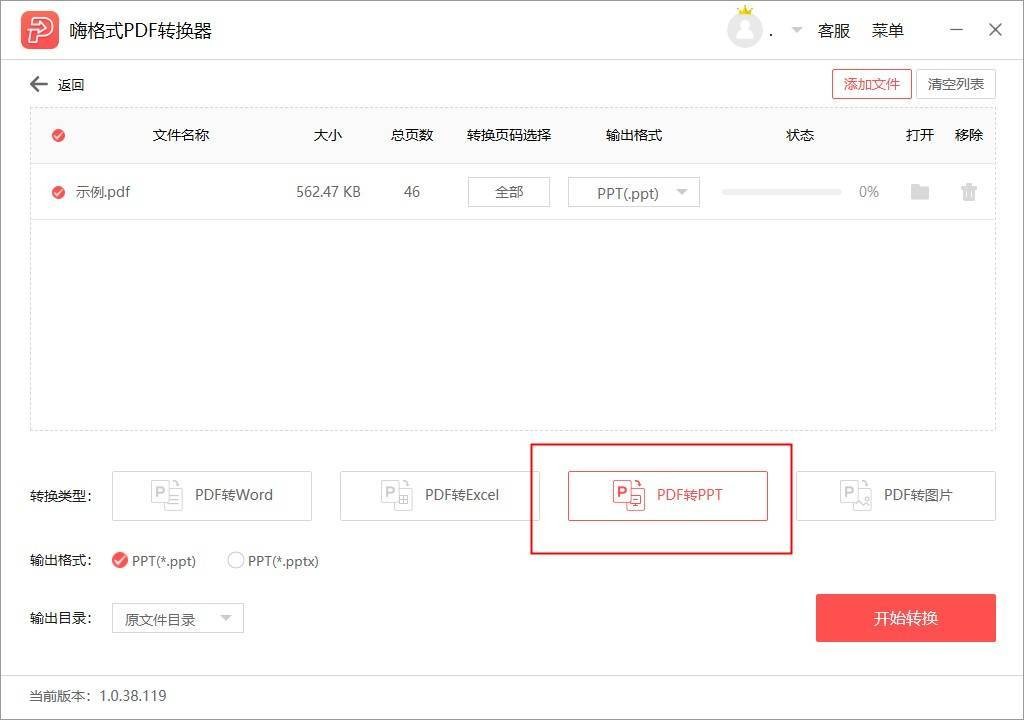Close the converter window
Viewport: 1024px width, 720px height.
point(995,29)
